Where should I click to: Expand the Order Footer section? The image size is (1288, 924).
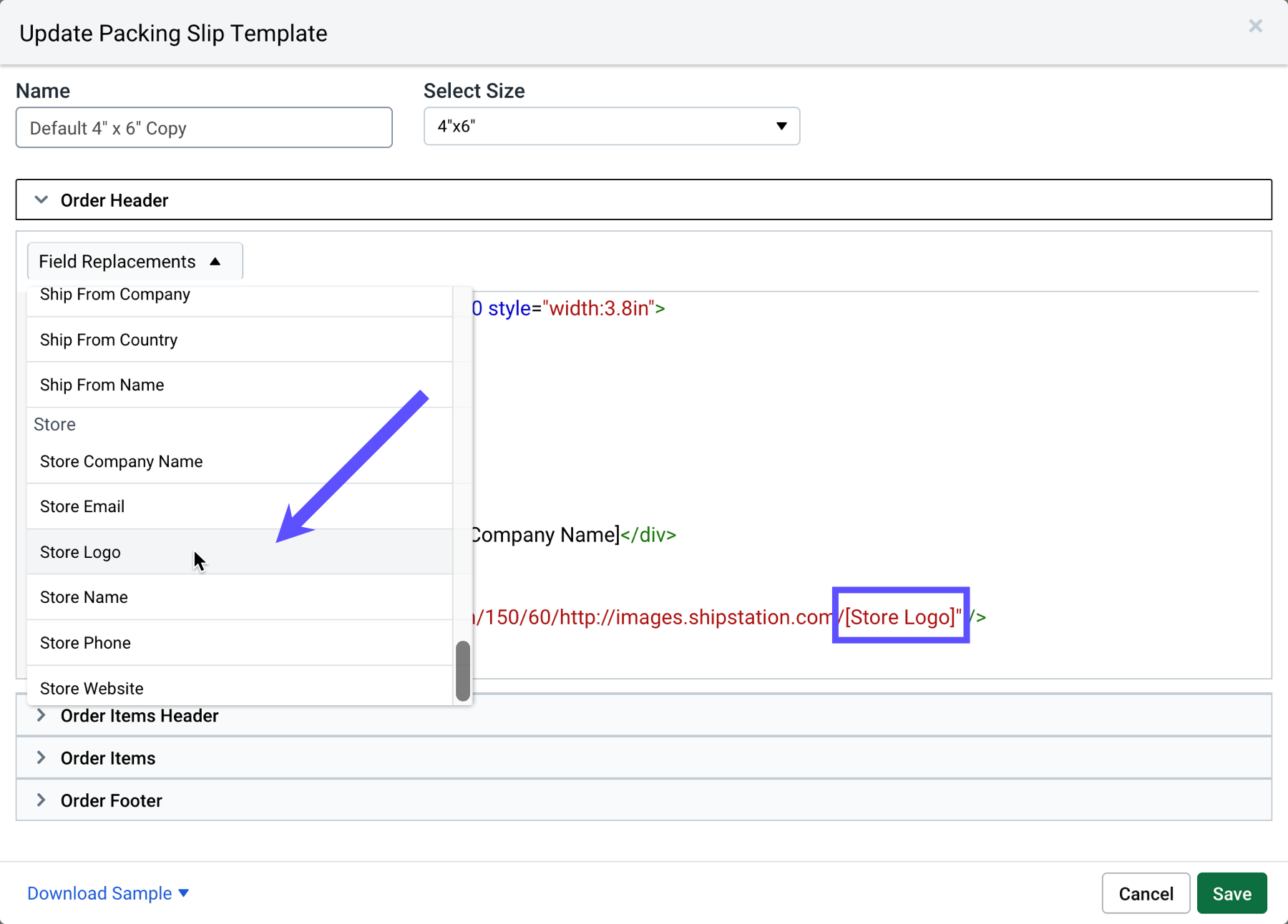(643, 800)
